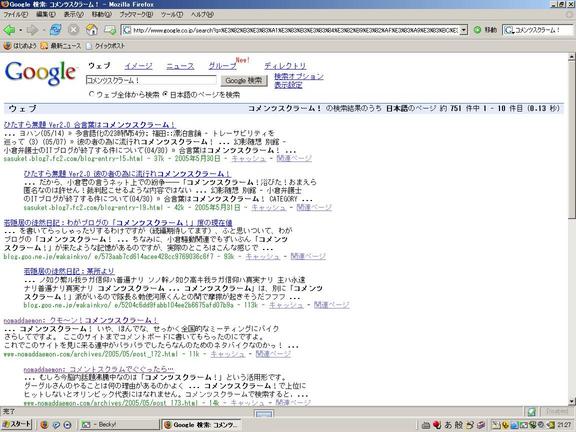Open the Back button history dropdown arrow
Image resolution: width=576 pixels, height=432 pixels.
(20, 30)
